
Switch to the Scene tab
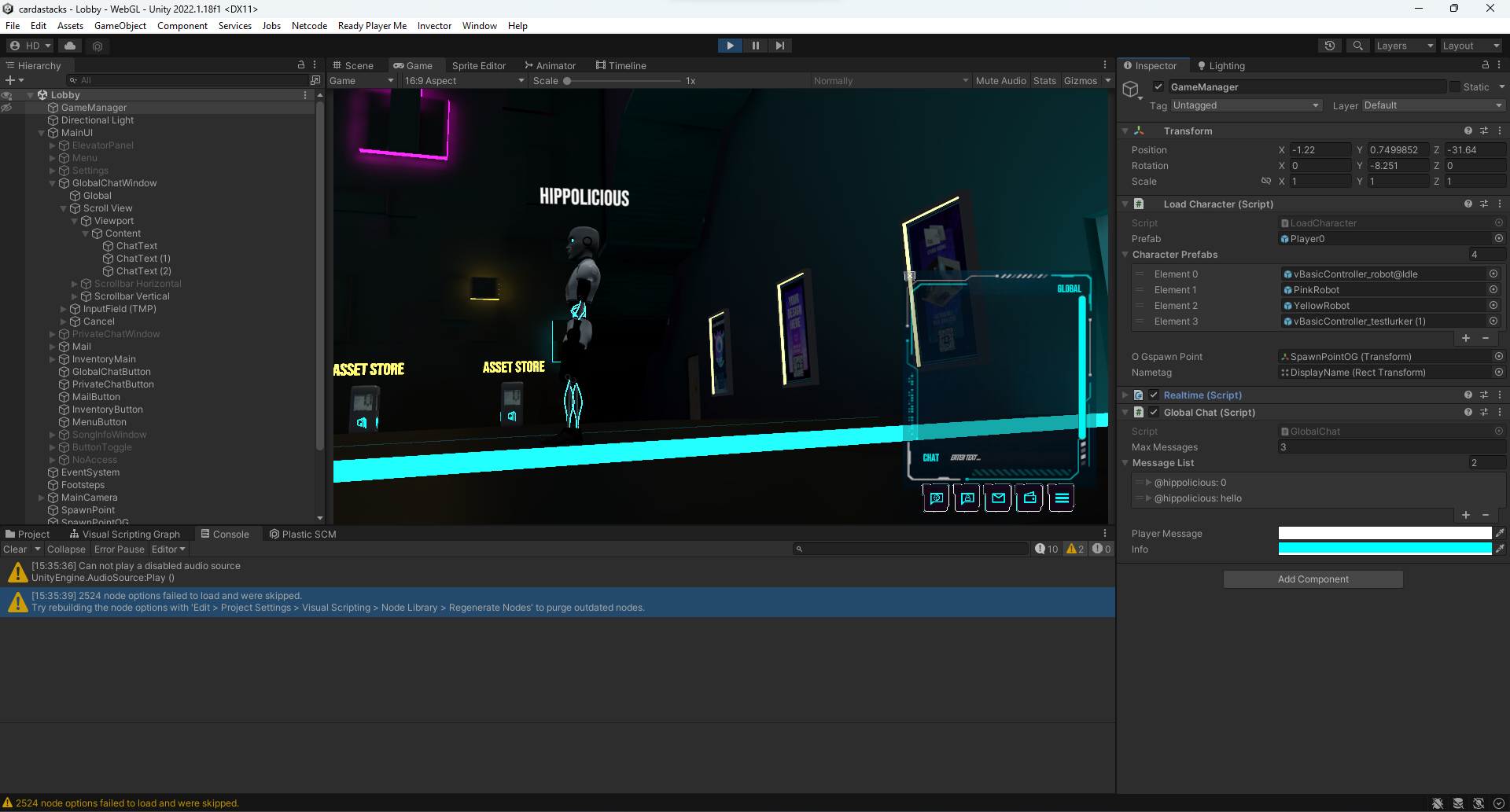click(x=352, y=65)
